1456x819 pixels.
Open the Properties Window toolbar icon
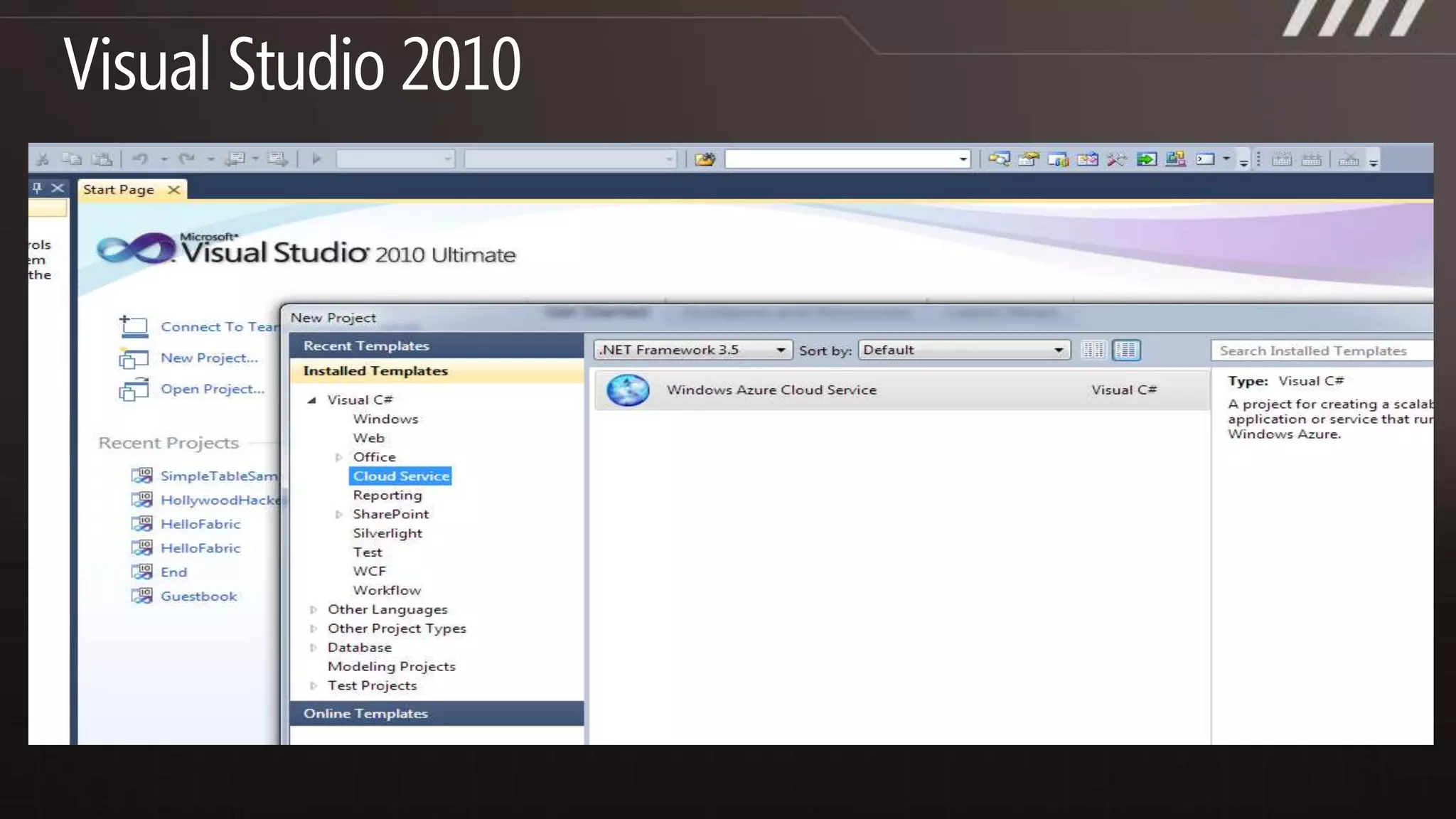1028,159
